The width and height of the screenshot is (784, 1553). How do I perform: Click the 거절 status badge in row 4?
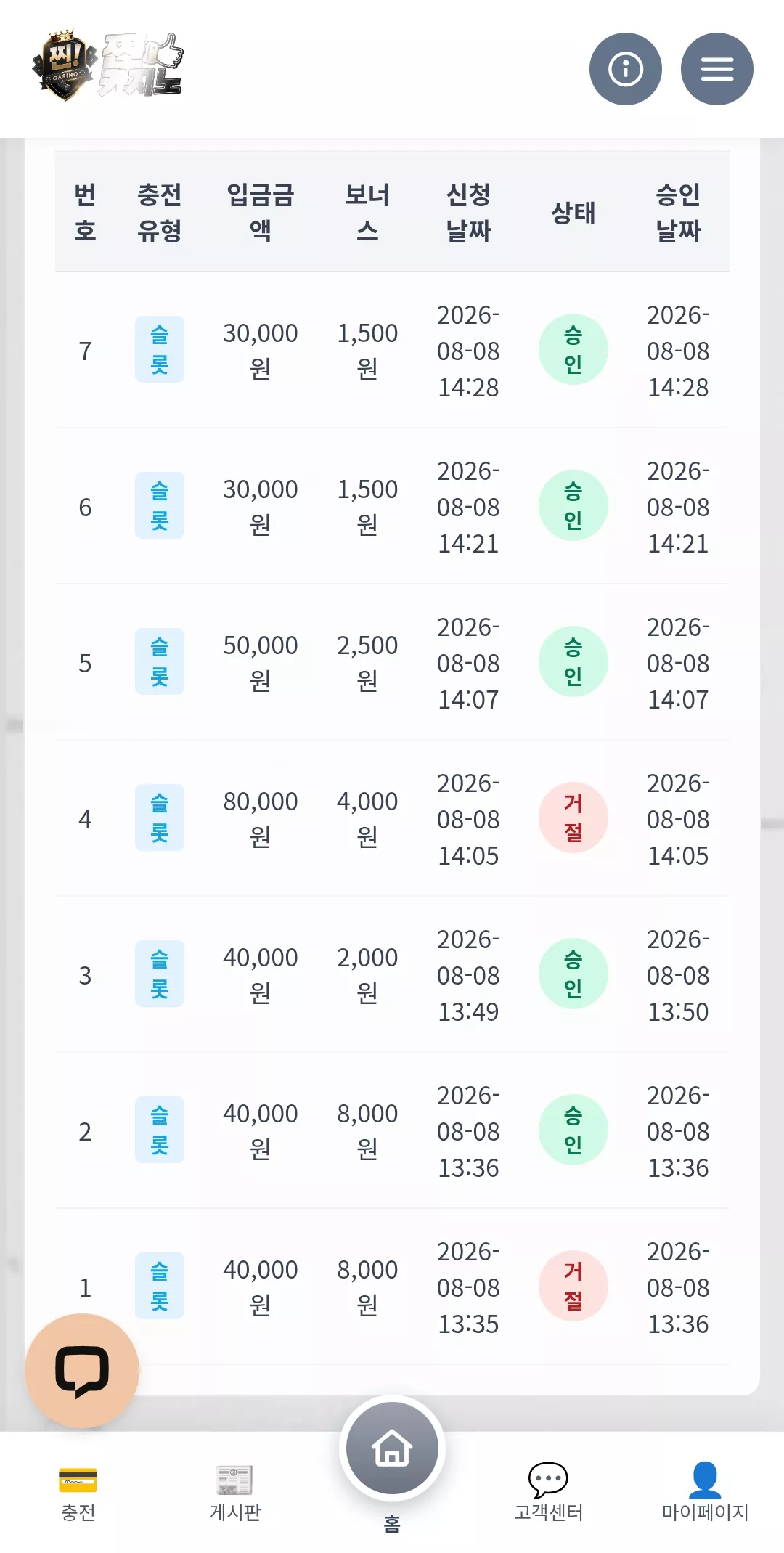pyautogui.click(x=573, y=818)
